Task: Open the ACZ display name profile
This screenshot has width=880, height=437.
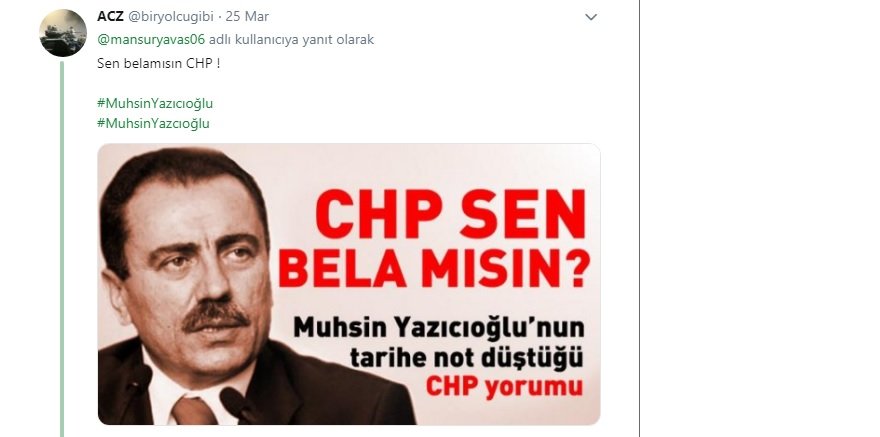Action: (110, 17)
